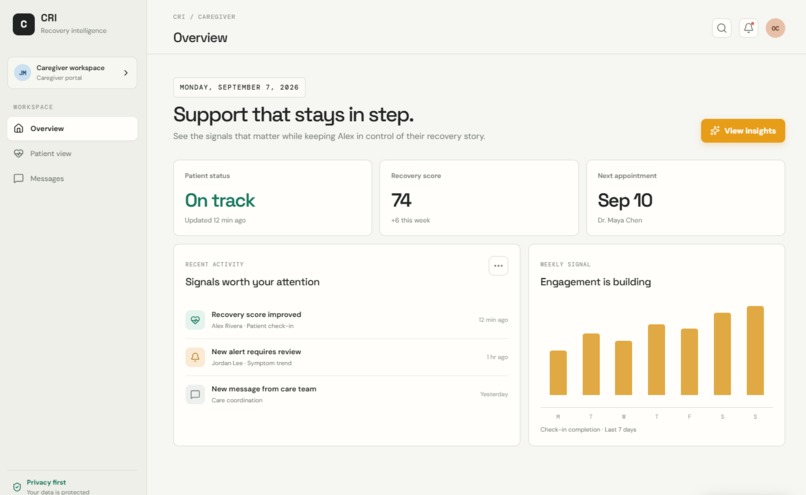Screen dimensions: 806x495
Task: Click the sparkle icon on View insights
Action: (715, 131)
